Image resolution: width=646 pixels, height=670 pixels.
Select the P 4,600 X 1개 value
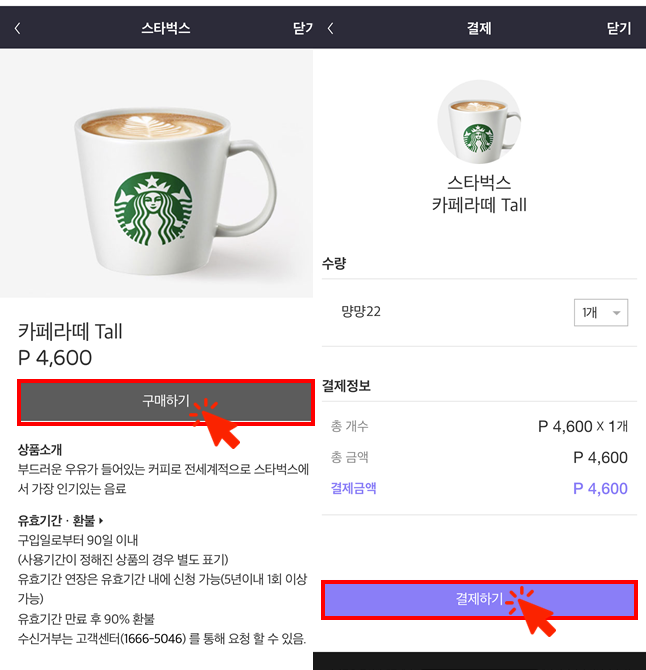[583, 426]
